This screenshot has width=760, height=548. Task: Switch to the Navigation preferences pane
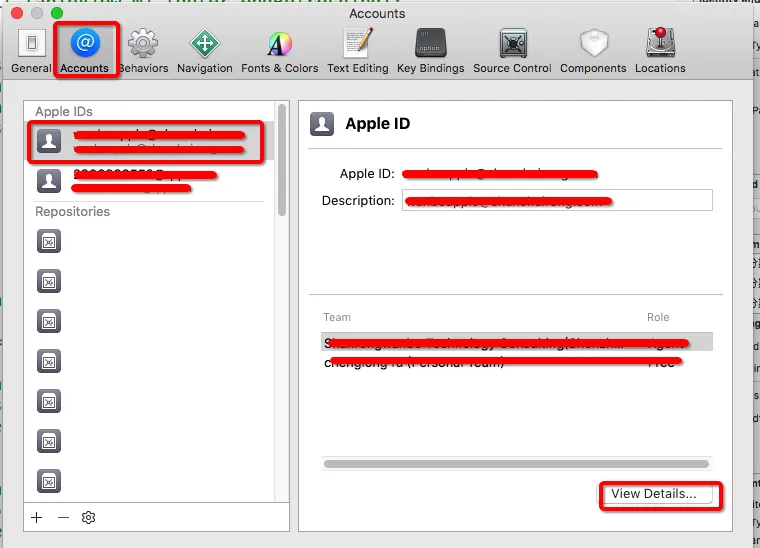(205, 51)
